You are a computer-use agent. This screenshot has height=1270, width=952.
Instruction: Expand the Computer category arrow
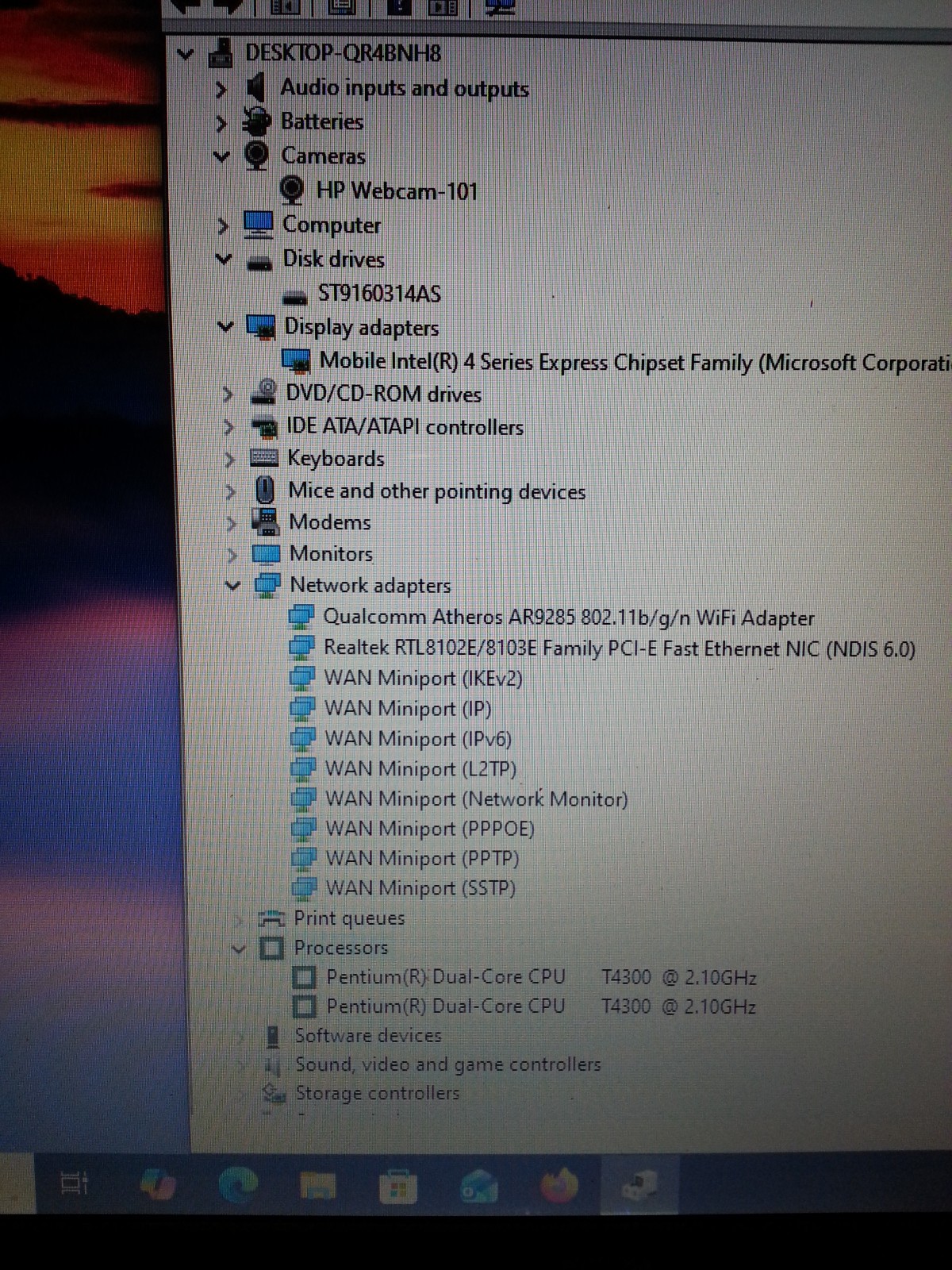tap(223, 226)
